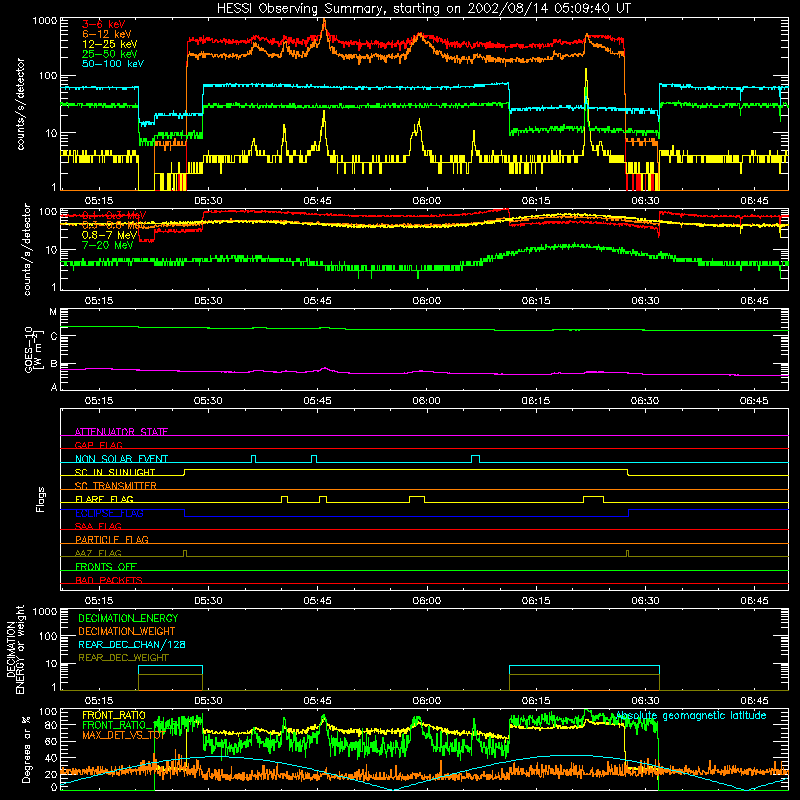The image size is (800, 800).
Task: Pick the REAR_DEC_CHAN/128 legend entry
Action: (132, 645)
